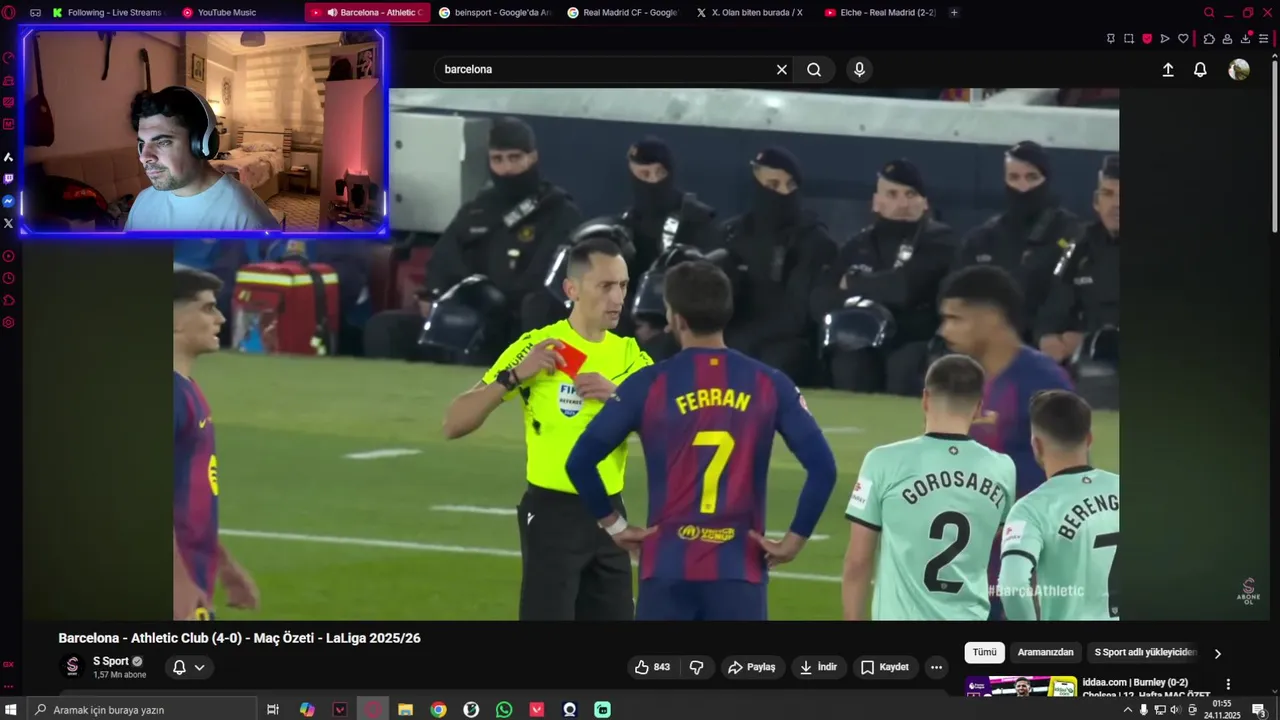Open the YouTube Music tab
This screenshot has height=720, width=1280.
point(237,13)
